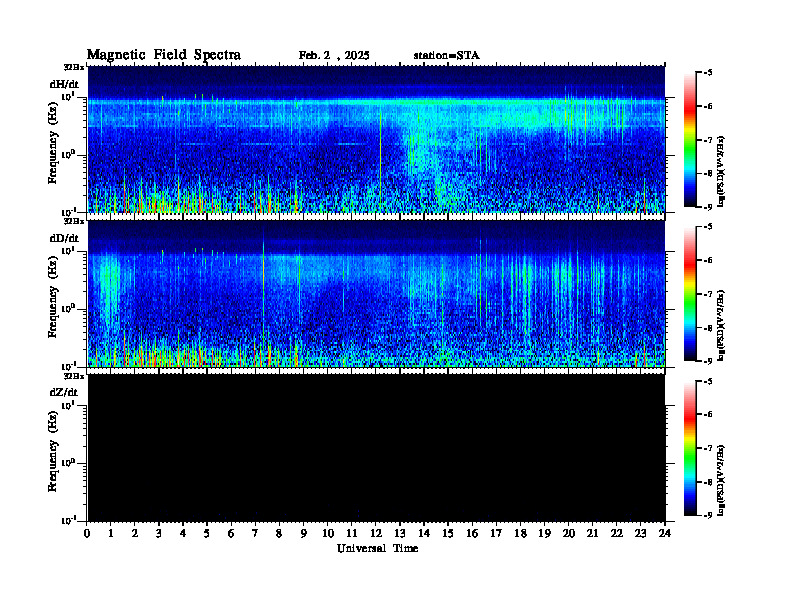
Task: Click the hour 11 tick label
Action: click(x=352, y=534)
